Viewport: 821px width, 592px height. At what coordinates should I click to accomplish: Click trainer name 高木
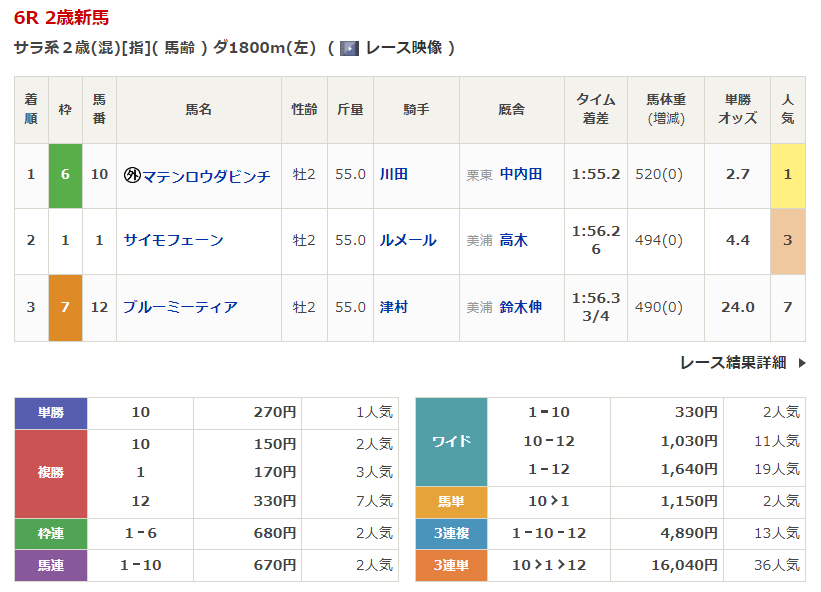click(x=513, y=240)
